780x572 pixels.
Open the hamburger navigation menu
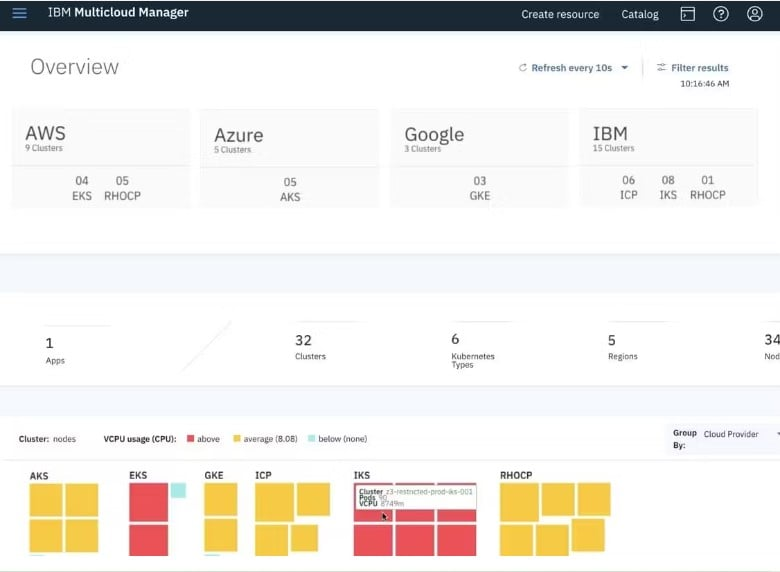click(x=19, y=13)
